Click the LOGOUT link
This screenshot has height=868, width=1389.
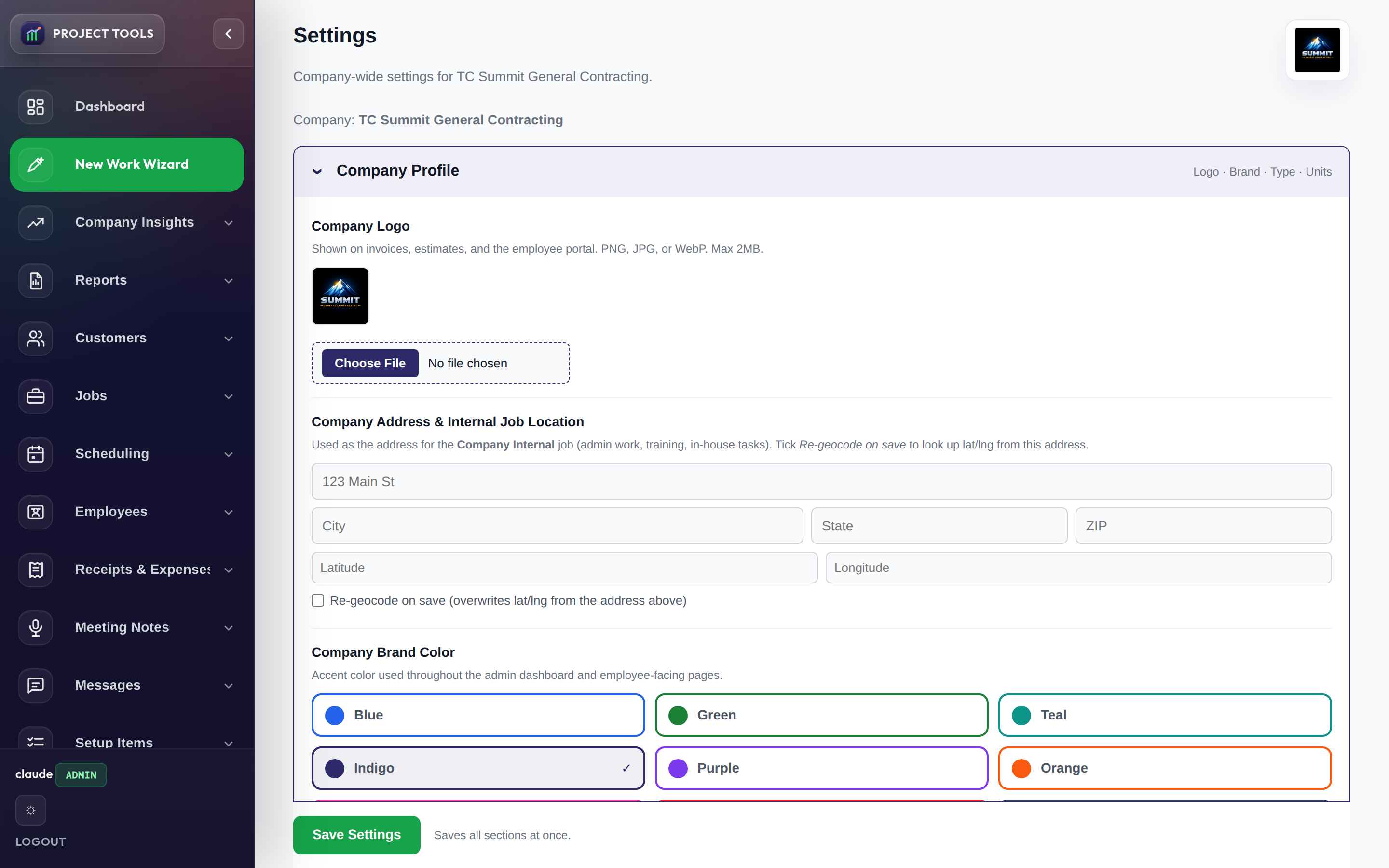click(40, 841)
